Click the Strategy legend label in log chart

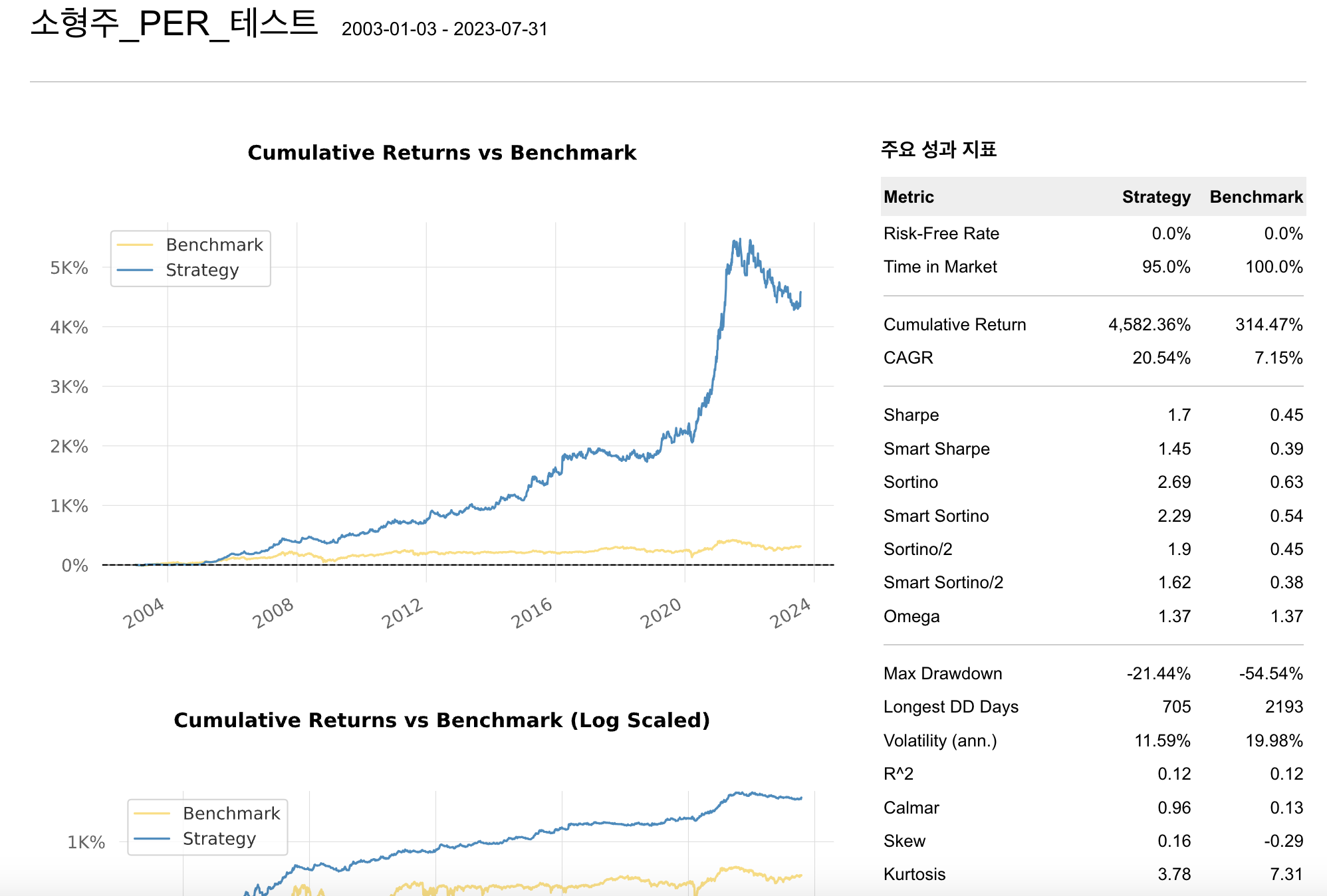coord(219,839)
